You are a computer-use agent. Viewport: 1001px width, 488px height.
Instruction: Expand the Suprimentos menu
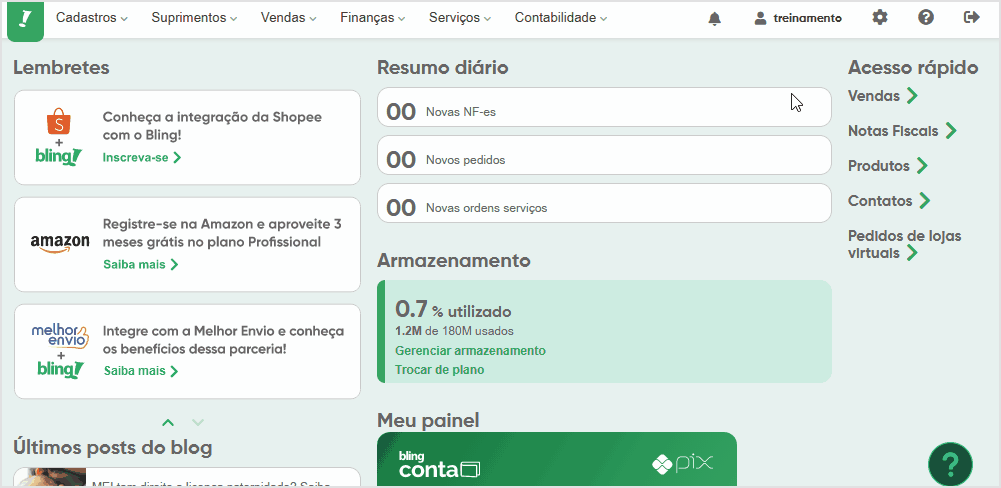pyautogui.click(x=194, y=18)
